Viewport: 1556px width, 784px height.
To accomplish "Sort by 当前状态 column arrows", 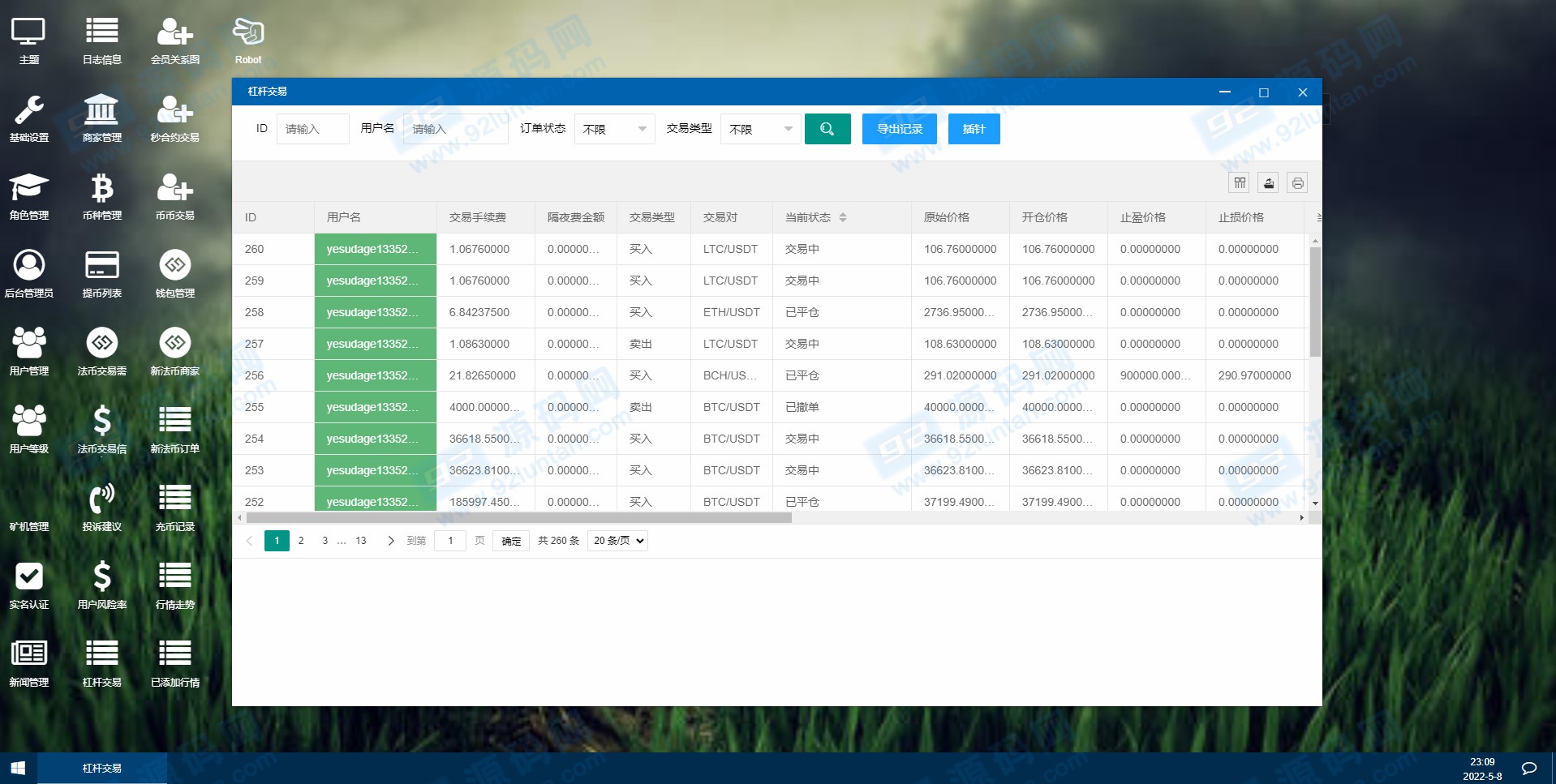I will (843, 217).
